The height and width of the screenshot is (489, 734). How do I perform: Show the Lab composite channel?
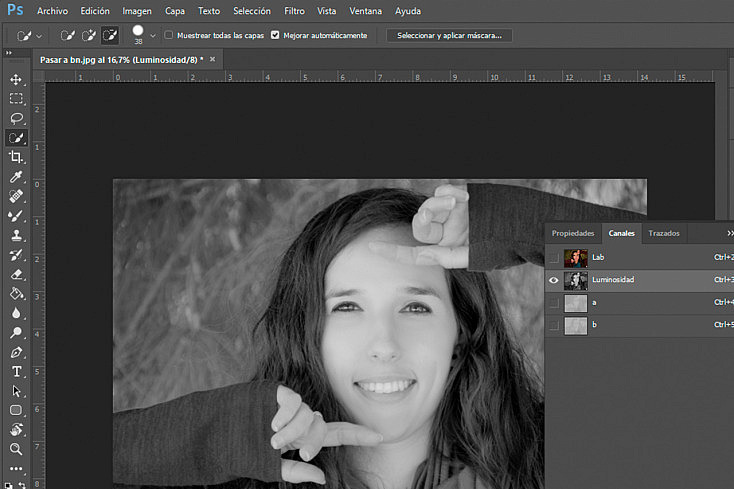(554, 257)
